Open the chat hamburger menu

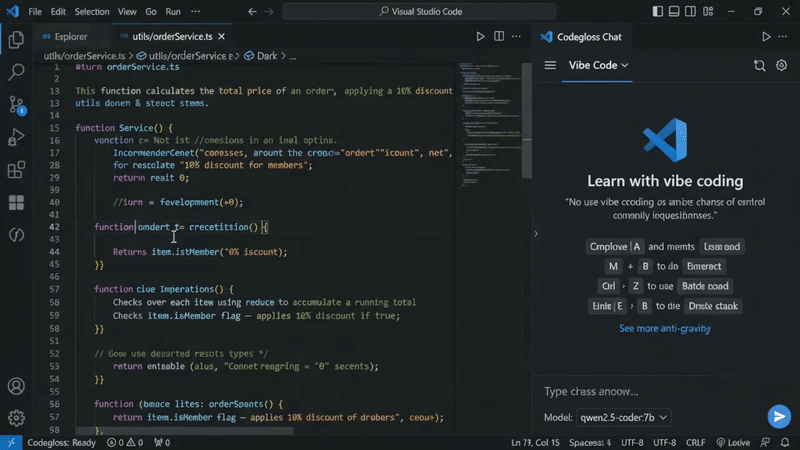(x=550, y=65)
